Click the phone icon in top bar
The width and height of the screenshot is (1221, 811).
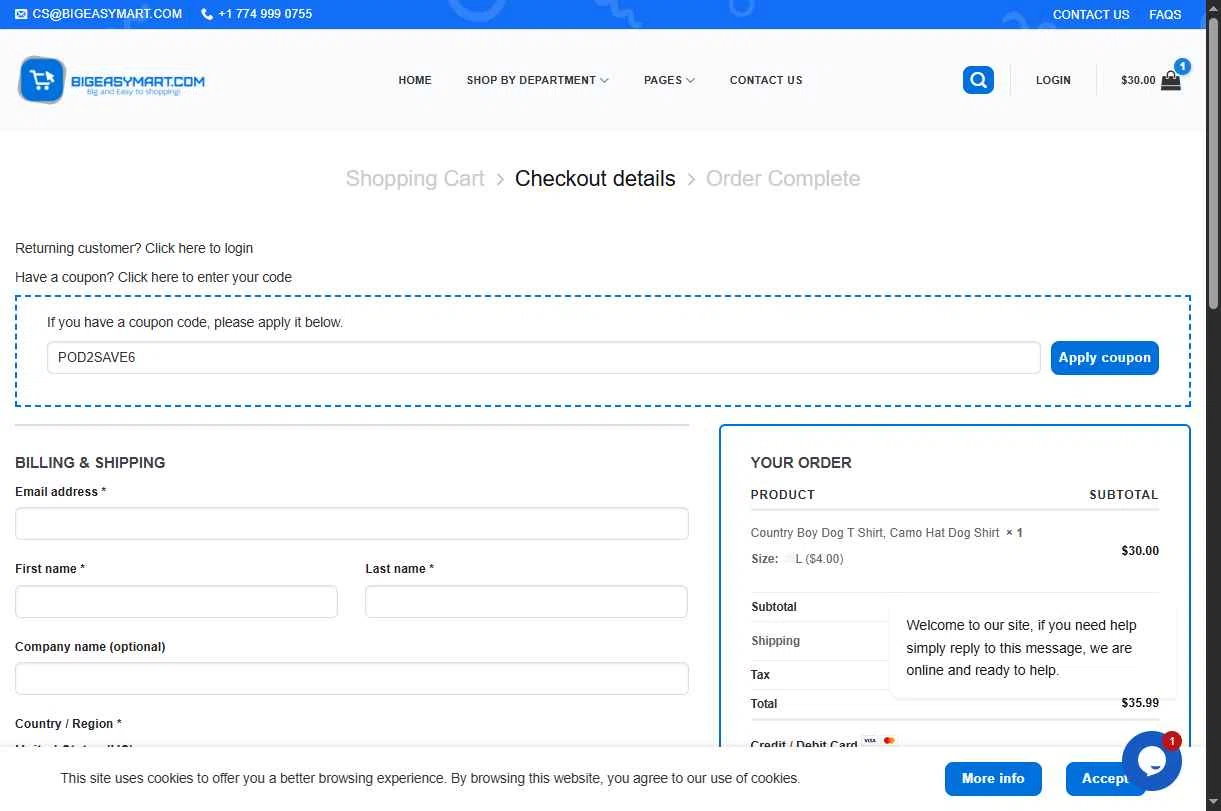[x=207, y=14]
